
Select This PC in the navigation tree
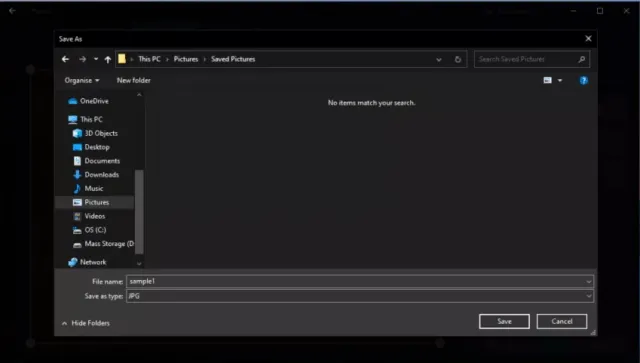point(91,119)
